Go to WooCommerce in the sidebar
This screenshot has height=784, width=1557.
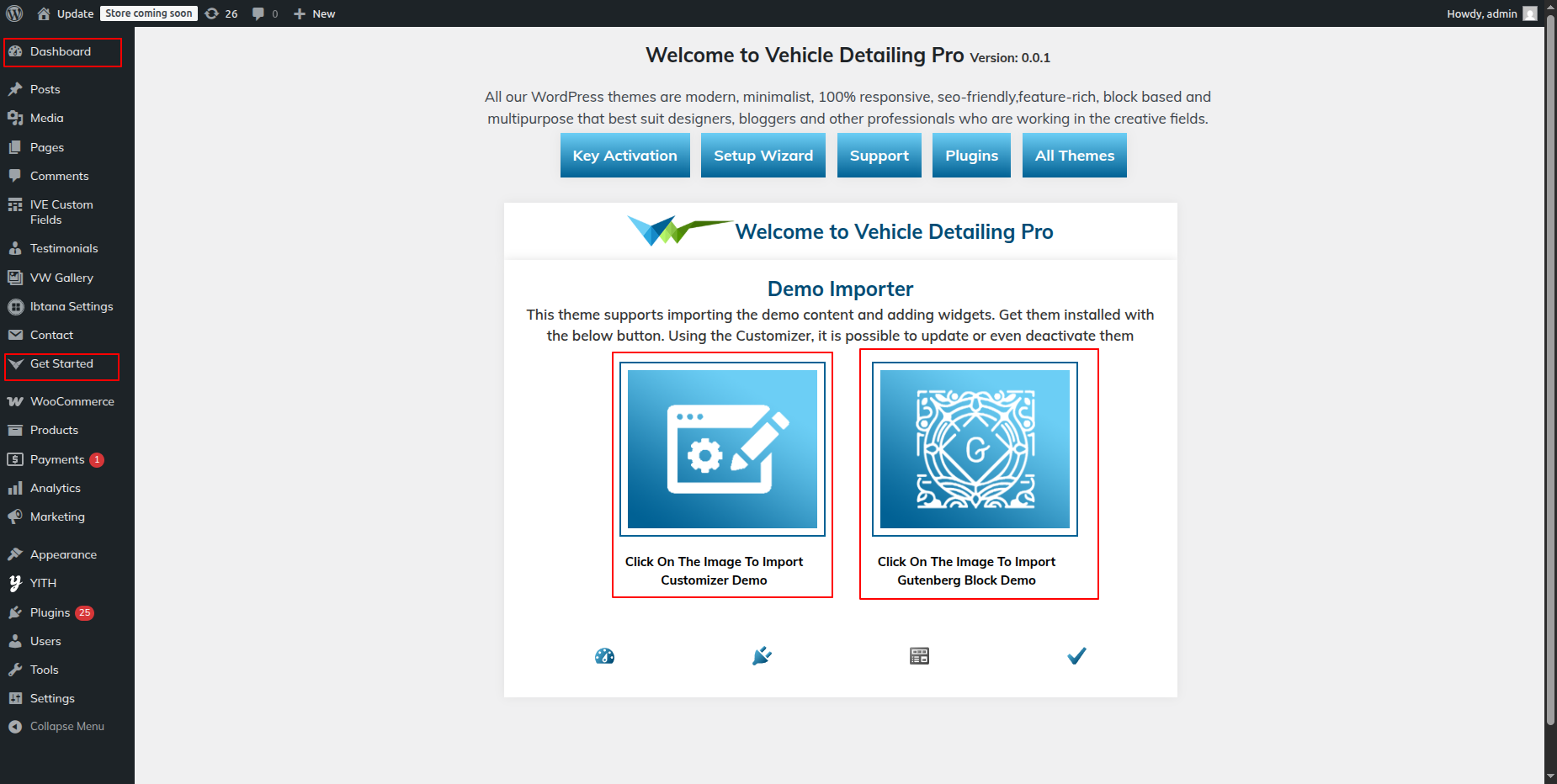72,401
